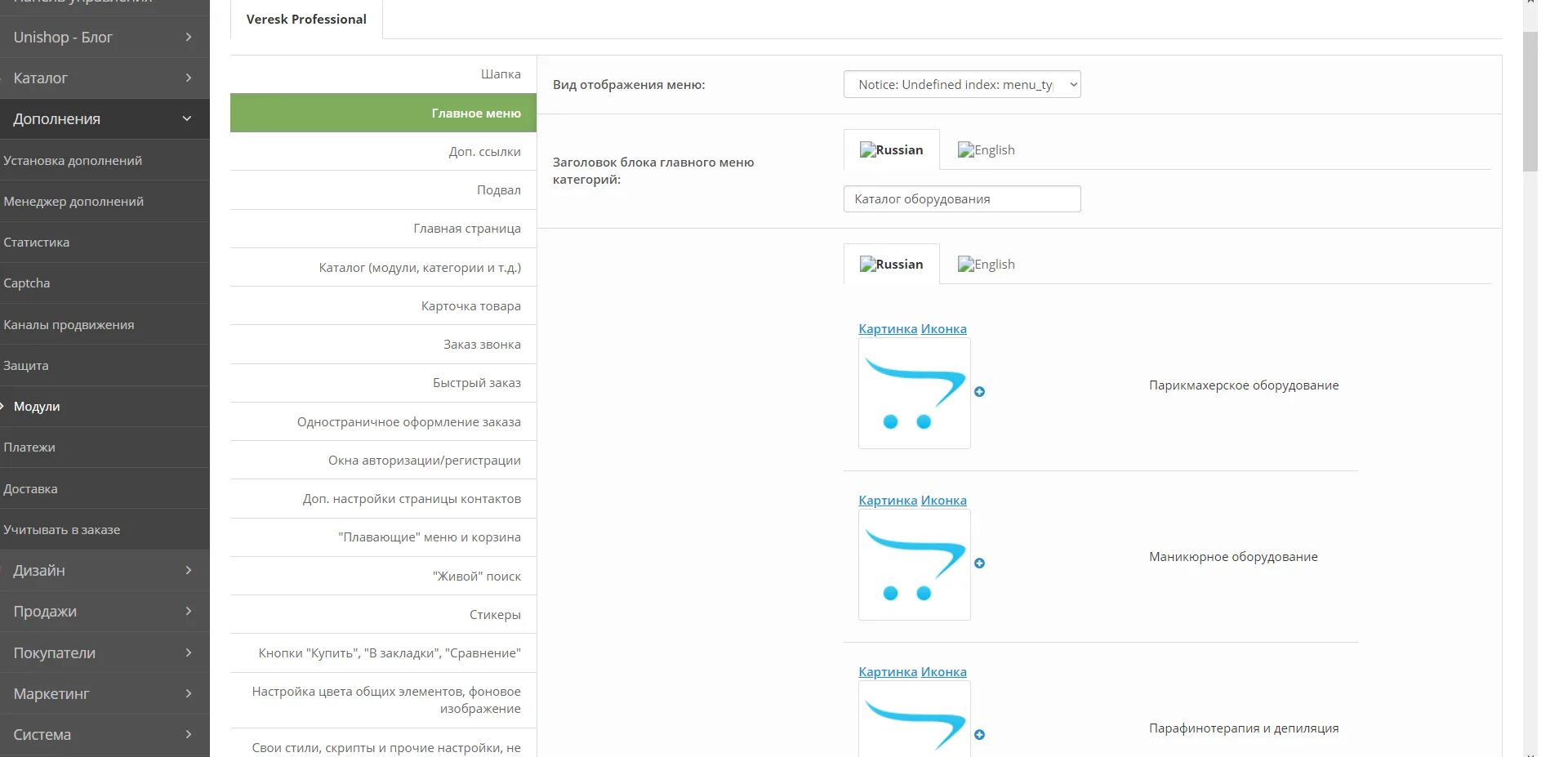Click plus icon beside Парикмахерское оборудование image
Image resolution: width=1568 pixels, height=757 pixels.
click(979, 392)
